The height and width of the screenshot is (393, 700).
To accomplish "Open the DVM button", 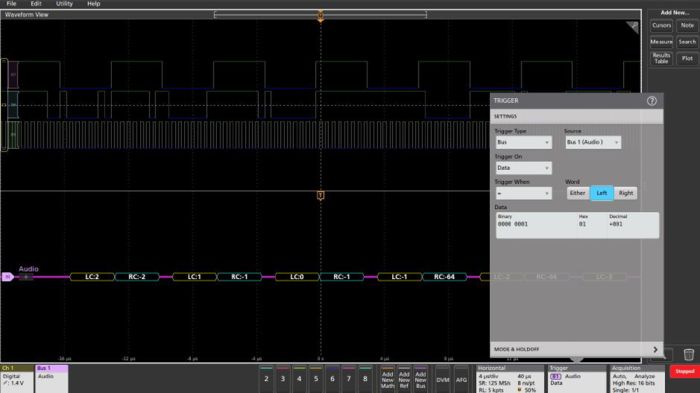I will coord(443,380).
